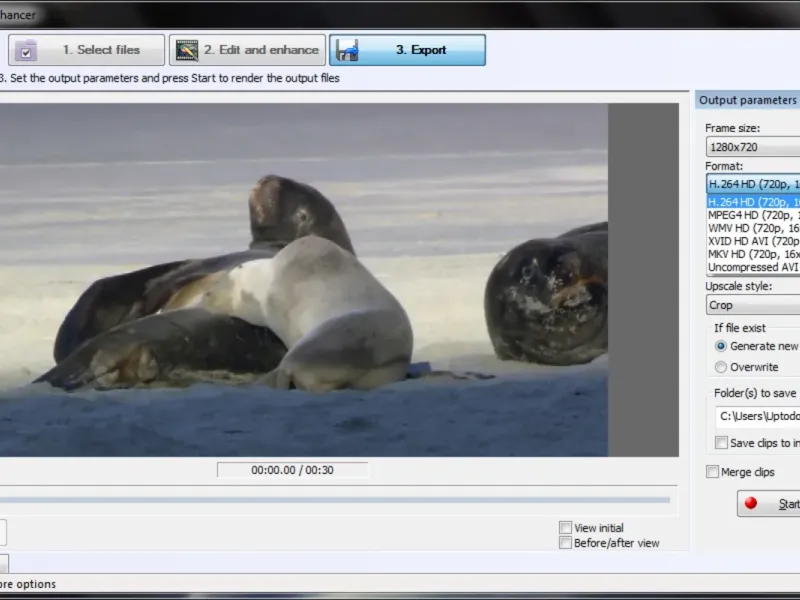Click the output folder path field
This screenshot has width=800, height=600.
coord(757,416)
